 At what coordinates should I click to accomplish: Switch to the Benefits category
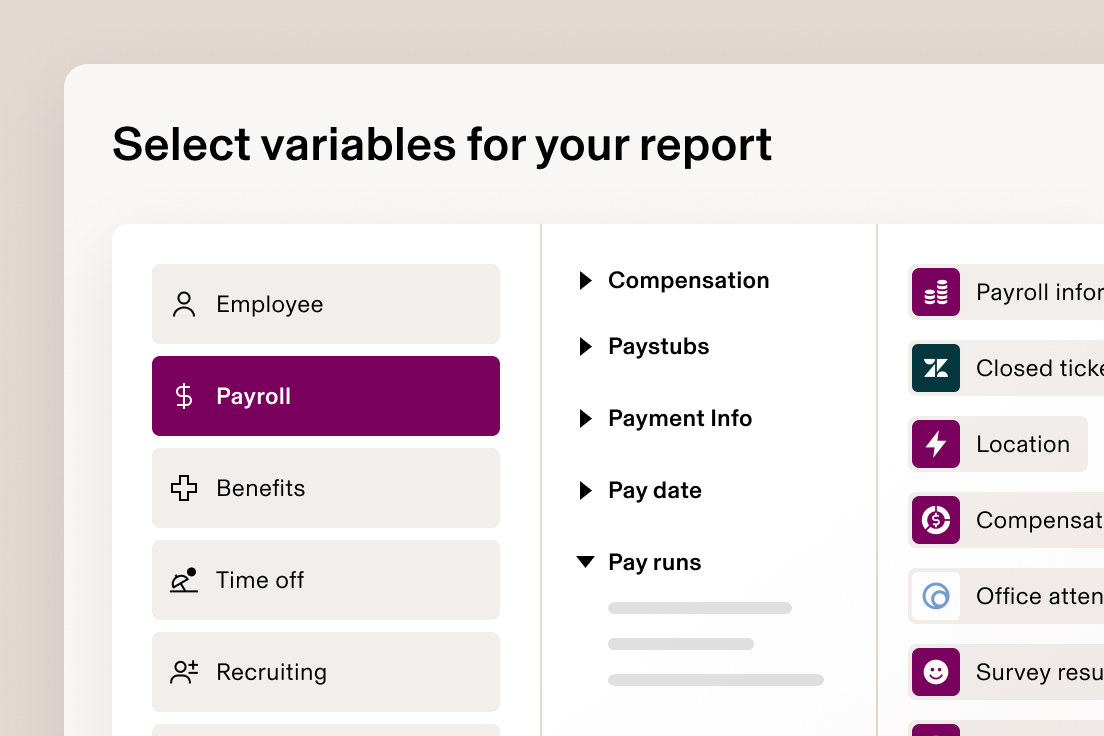(326, 487)
